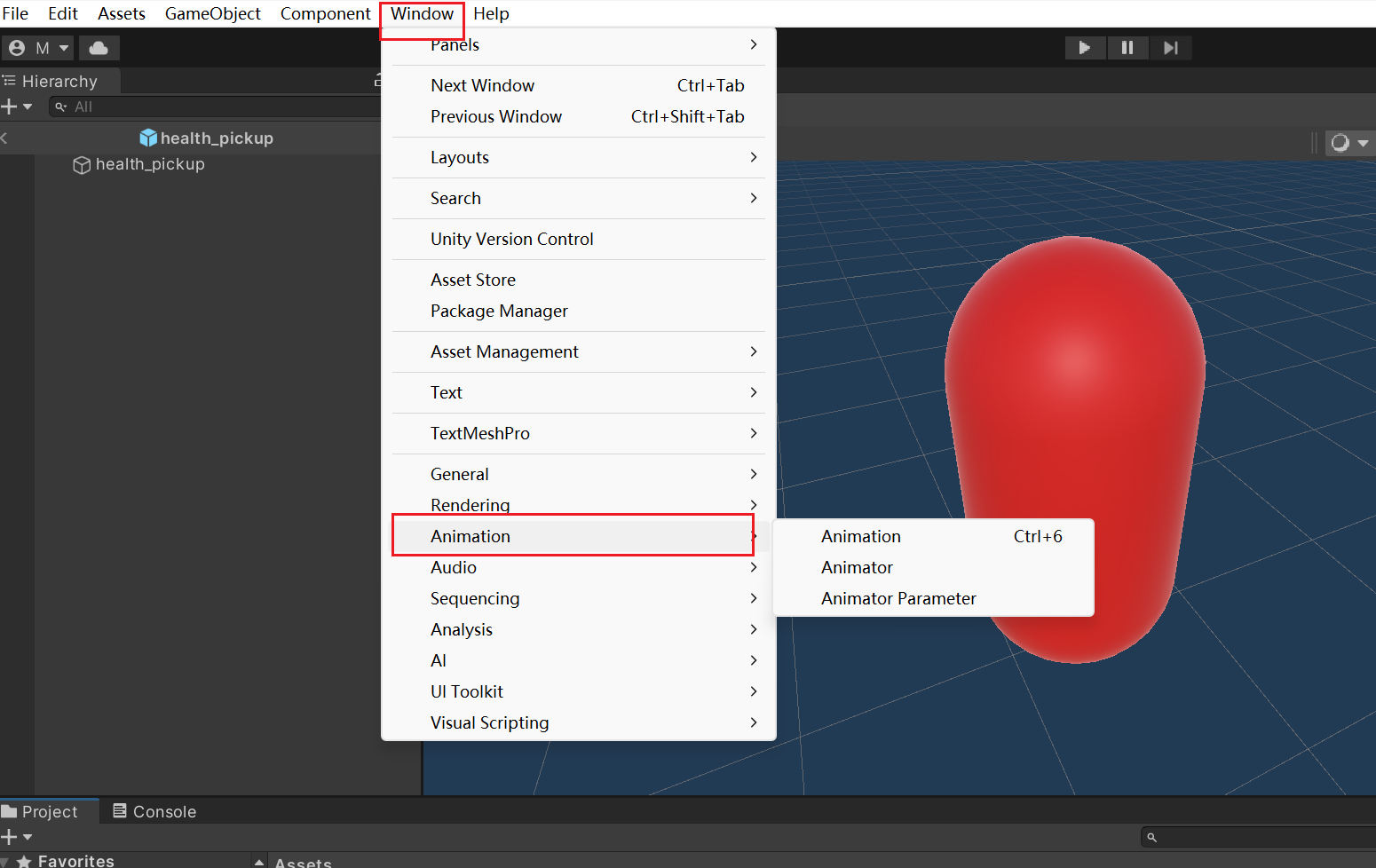Open the scene view shading mode dropdown

(x=1348, y=142)
